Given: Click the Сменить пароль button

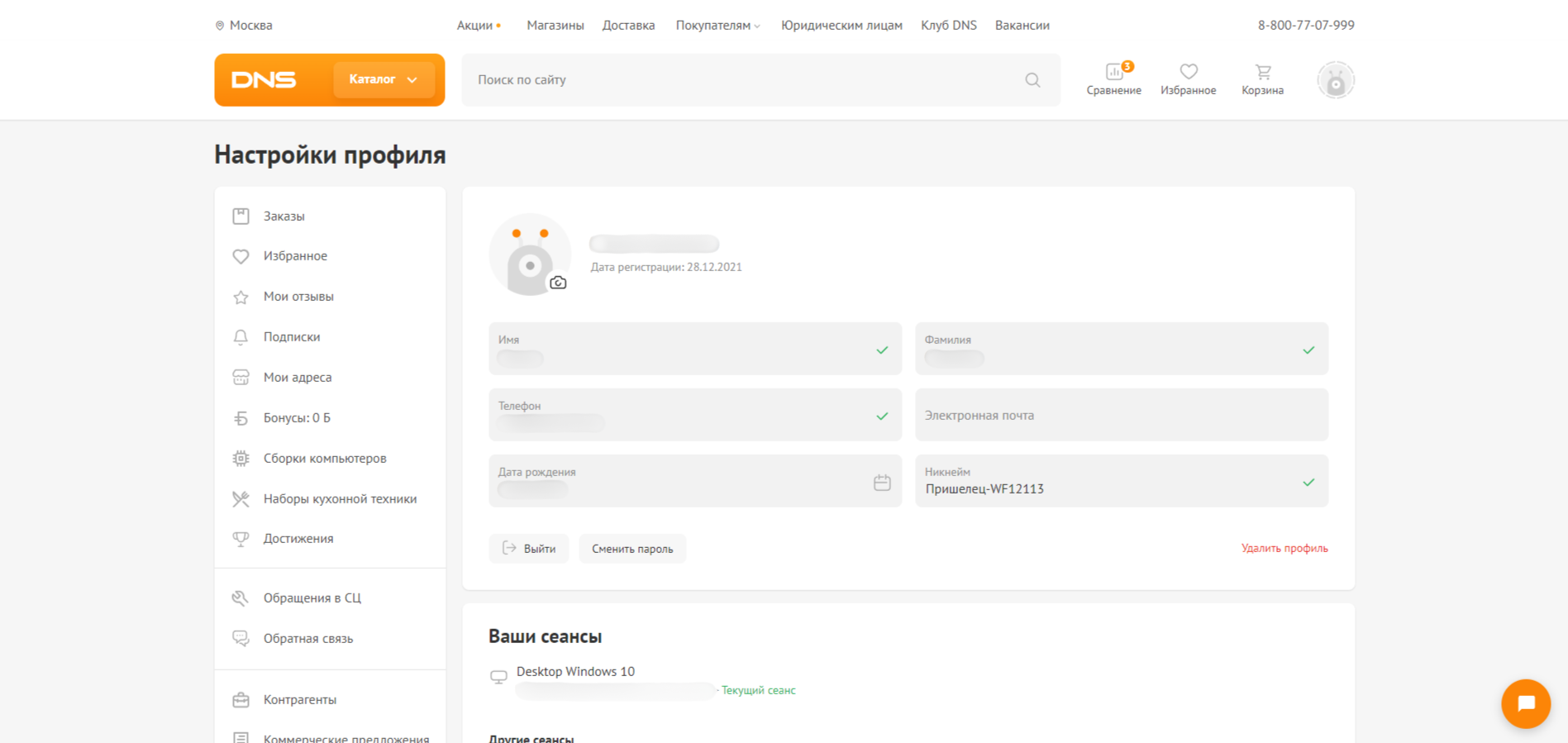Looking at the screenshot, I should (x=632, y=549).
